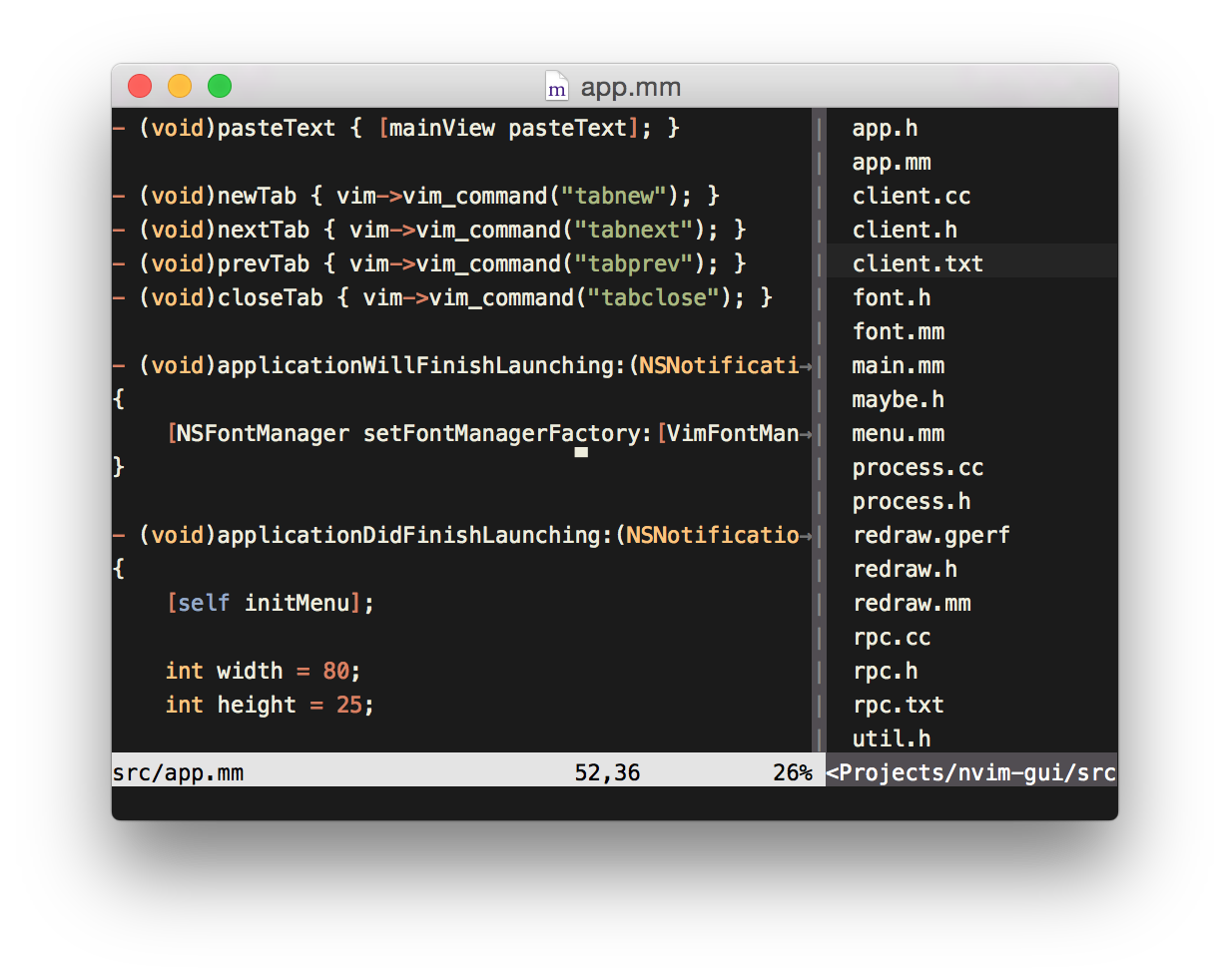1230x980 pixels.
Task: Click the white block cursor in editor
Action: [x=581, y=452]
